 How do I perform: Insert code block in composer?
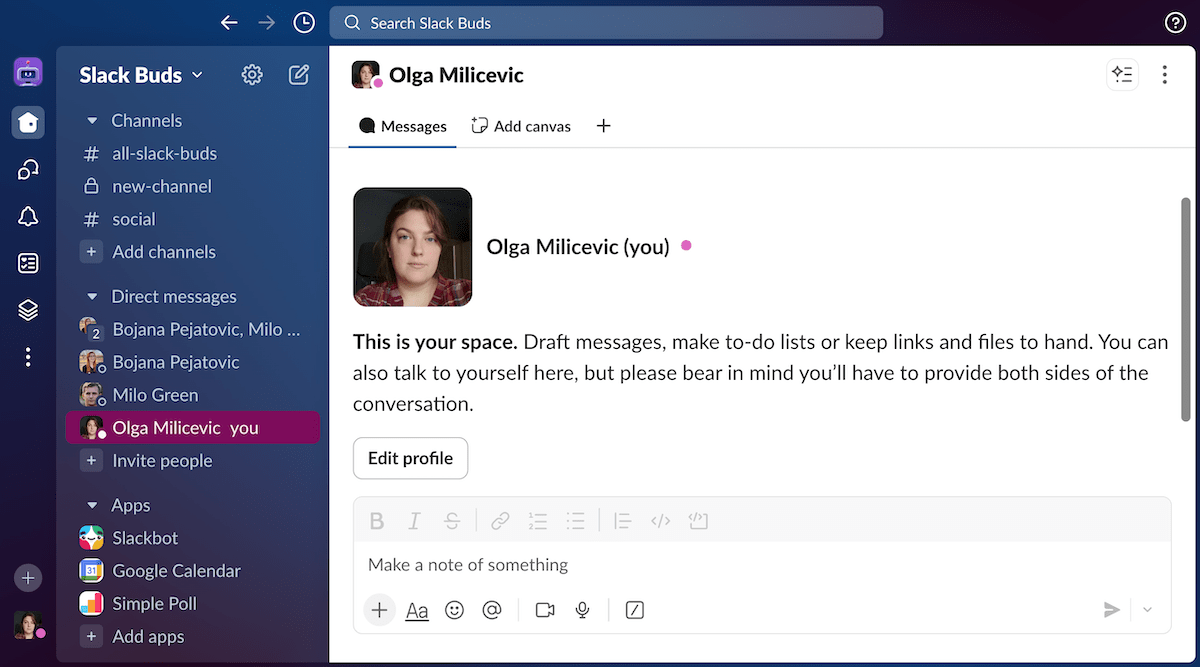click(x=698, y=521)
